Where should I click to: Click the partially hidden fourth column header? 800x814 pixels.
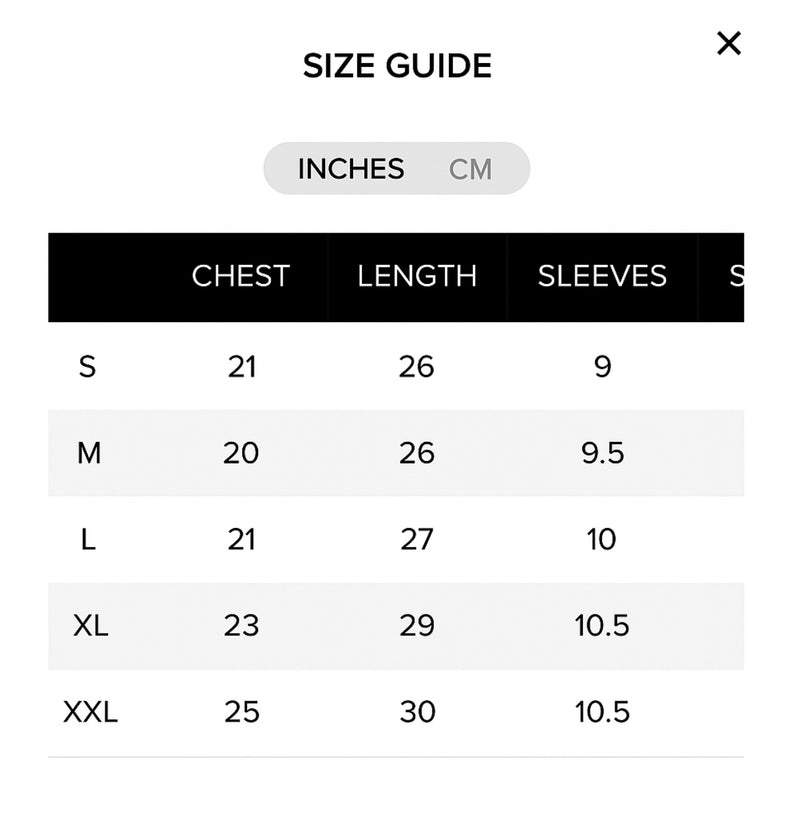coord(735,276)
